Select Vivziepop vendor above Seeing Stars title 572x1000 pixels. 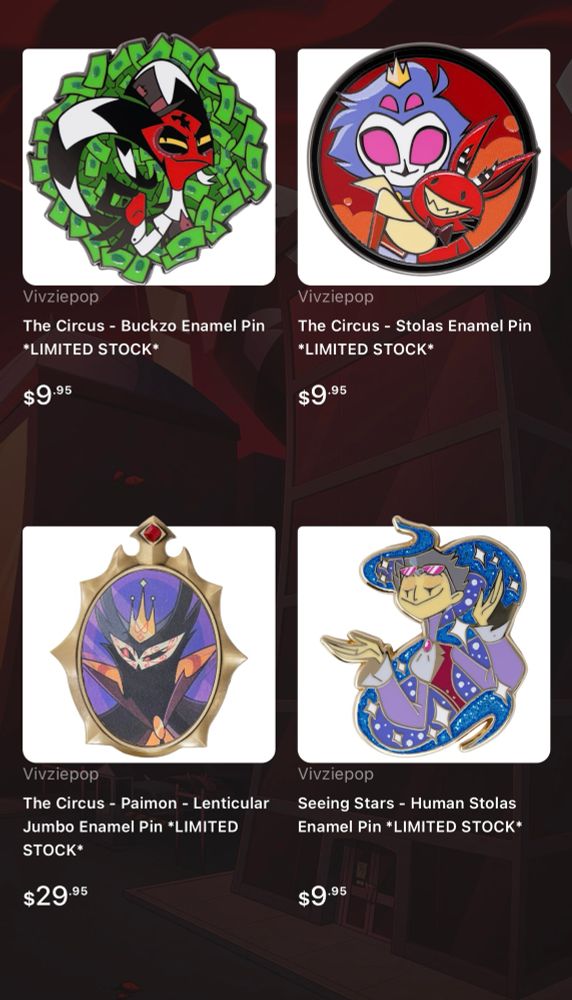coord(335,774)
